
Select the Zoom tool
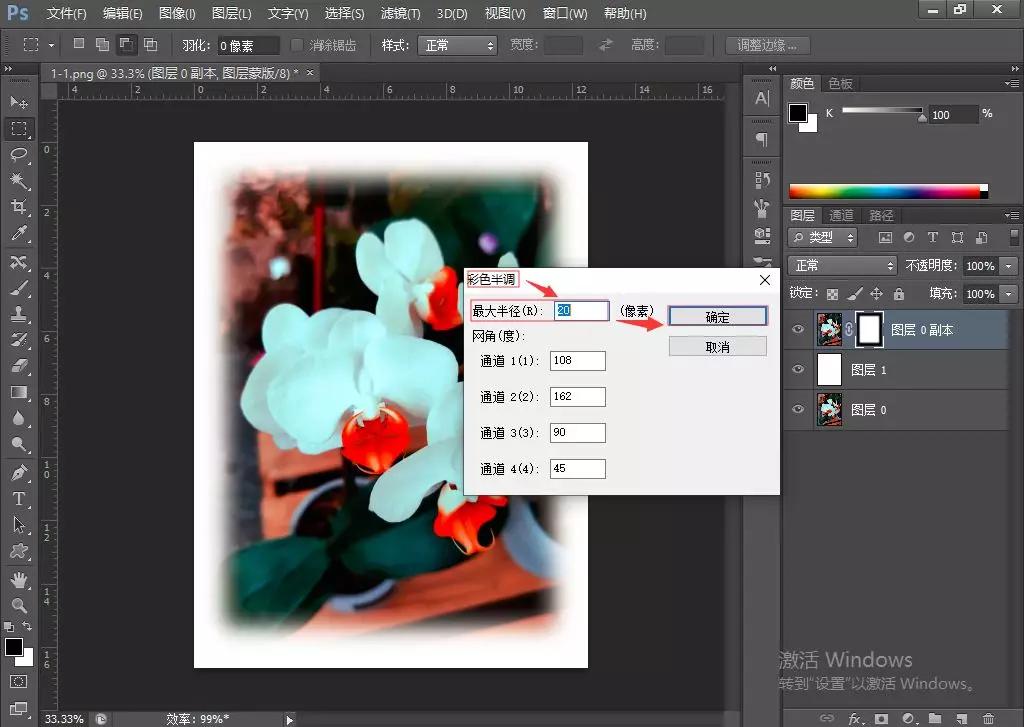(x=20, y=605)
